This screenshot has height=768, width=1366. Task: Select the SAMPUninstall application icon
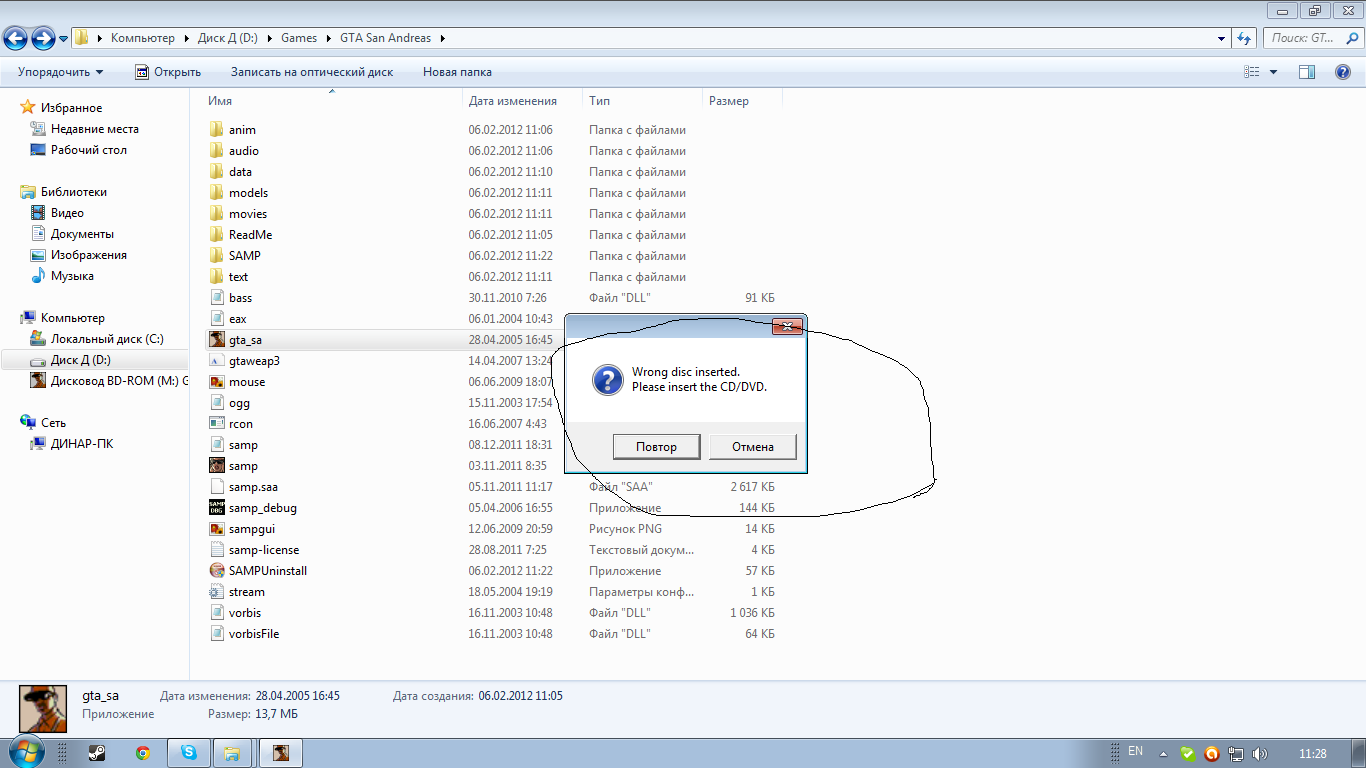pos(217,571)
